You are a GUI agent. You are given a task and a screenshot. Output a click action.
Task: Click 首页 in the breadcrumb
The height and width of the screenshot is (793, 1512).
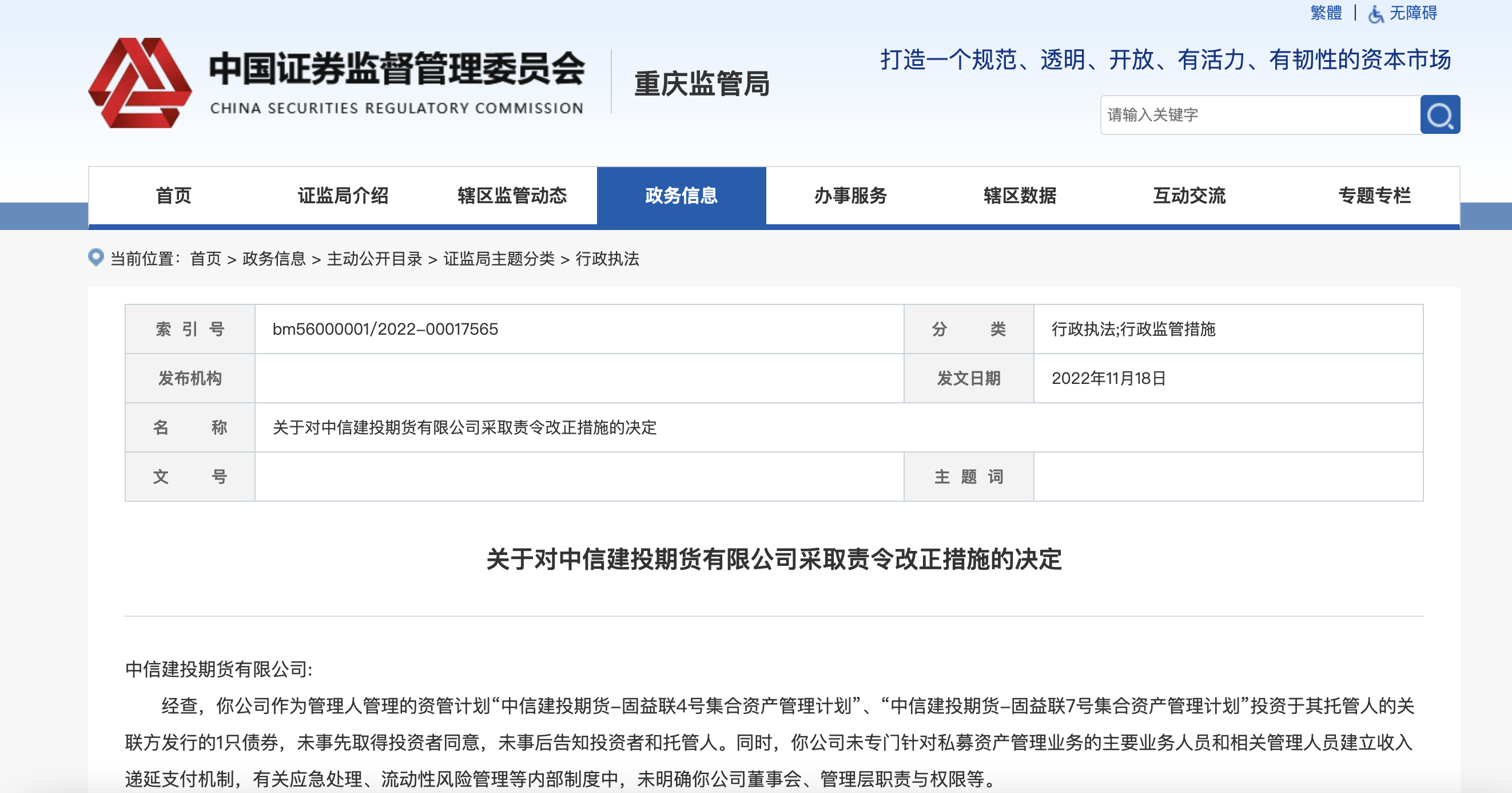[x=205, y=259]
